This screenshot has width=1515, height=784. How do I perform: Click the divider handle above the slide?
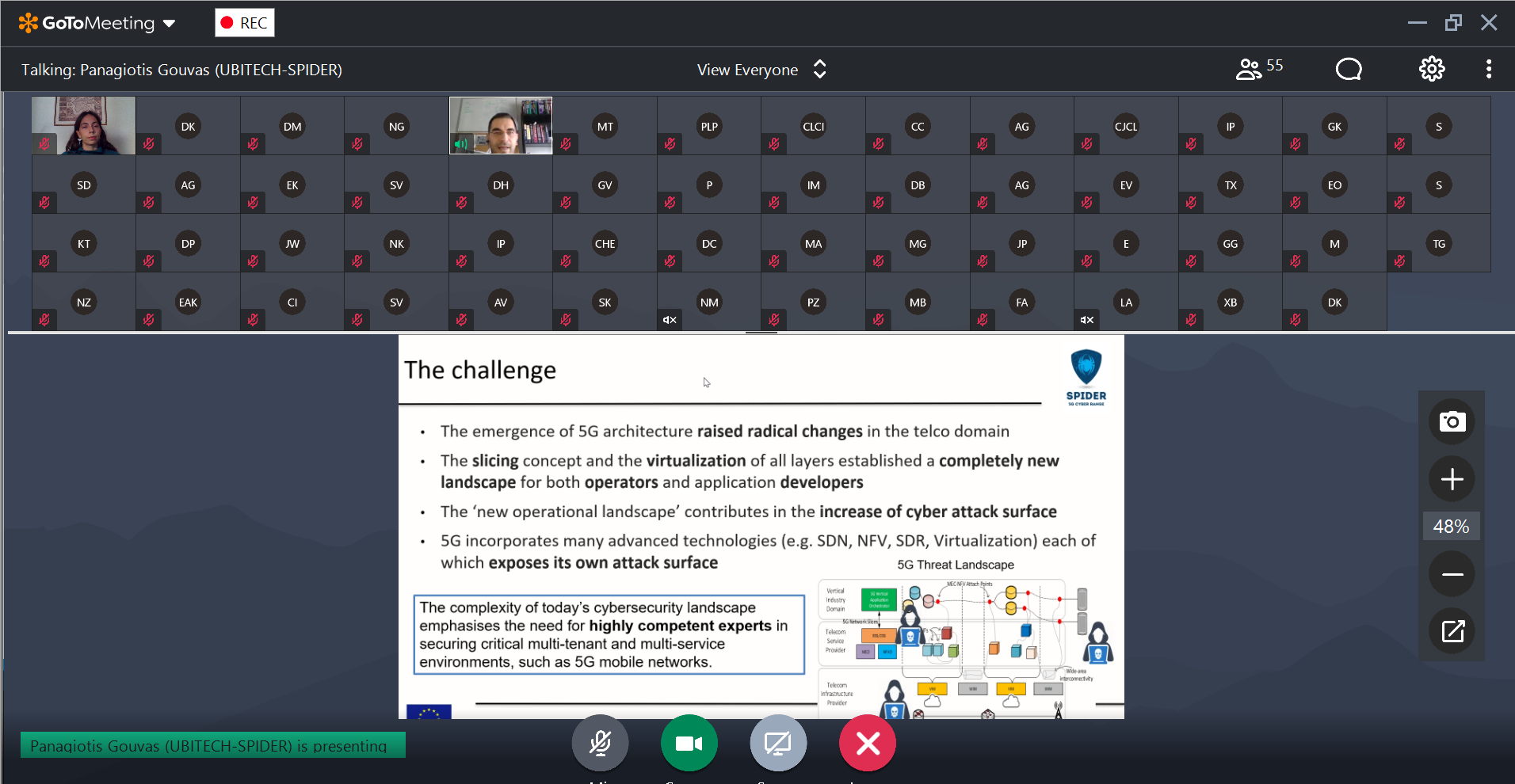coord(761,333)
